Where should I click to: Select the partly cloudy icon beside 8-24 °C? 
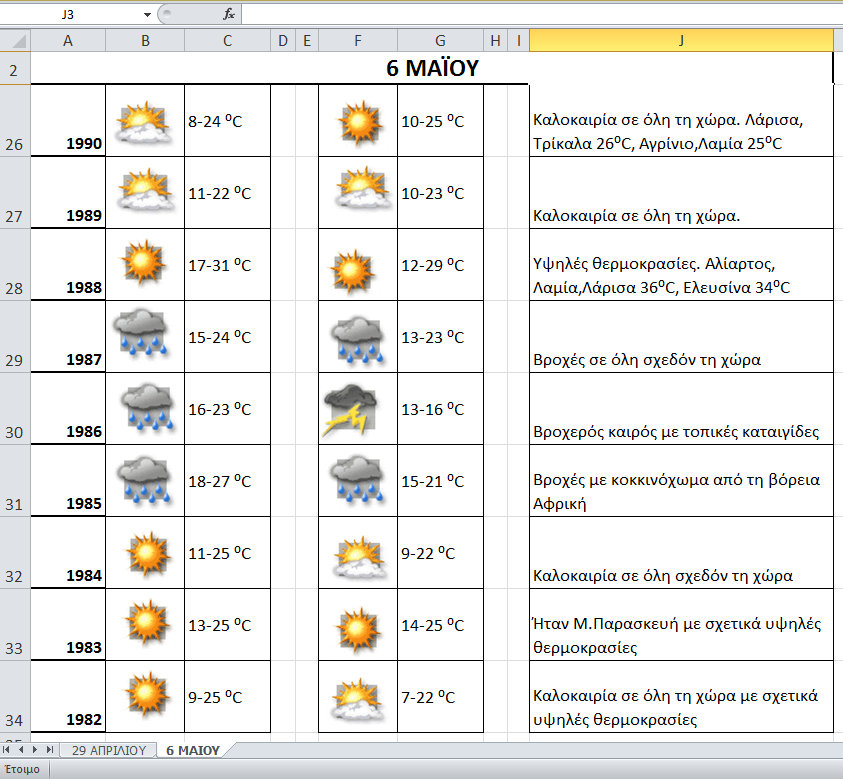[x=144, y=121]
